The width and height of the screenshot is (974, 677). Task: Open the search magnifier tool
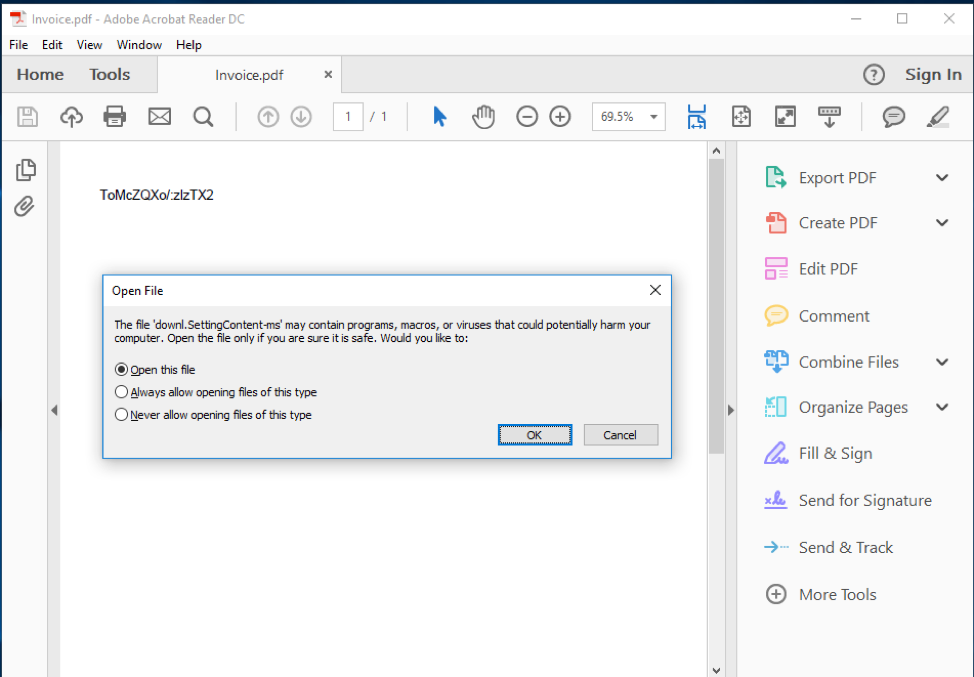(x=203, y=117)
